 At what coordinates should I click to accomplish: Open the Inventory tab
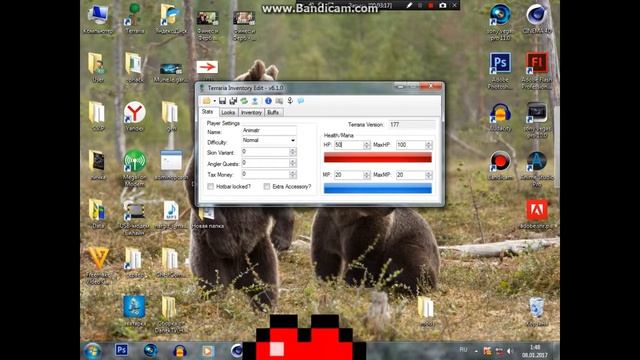[251, 112]
